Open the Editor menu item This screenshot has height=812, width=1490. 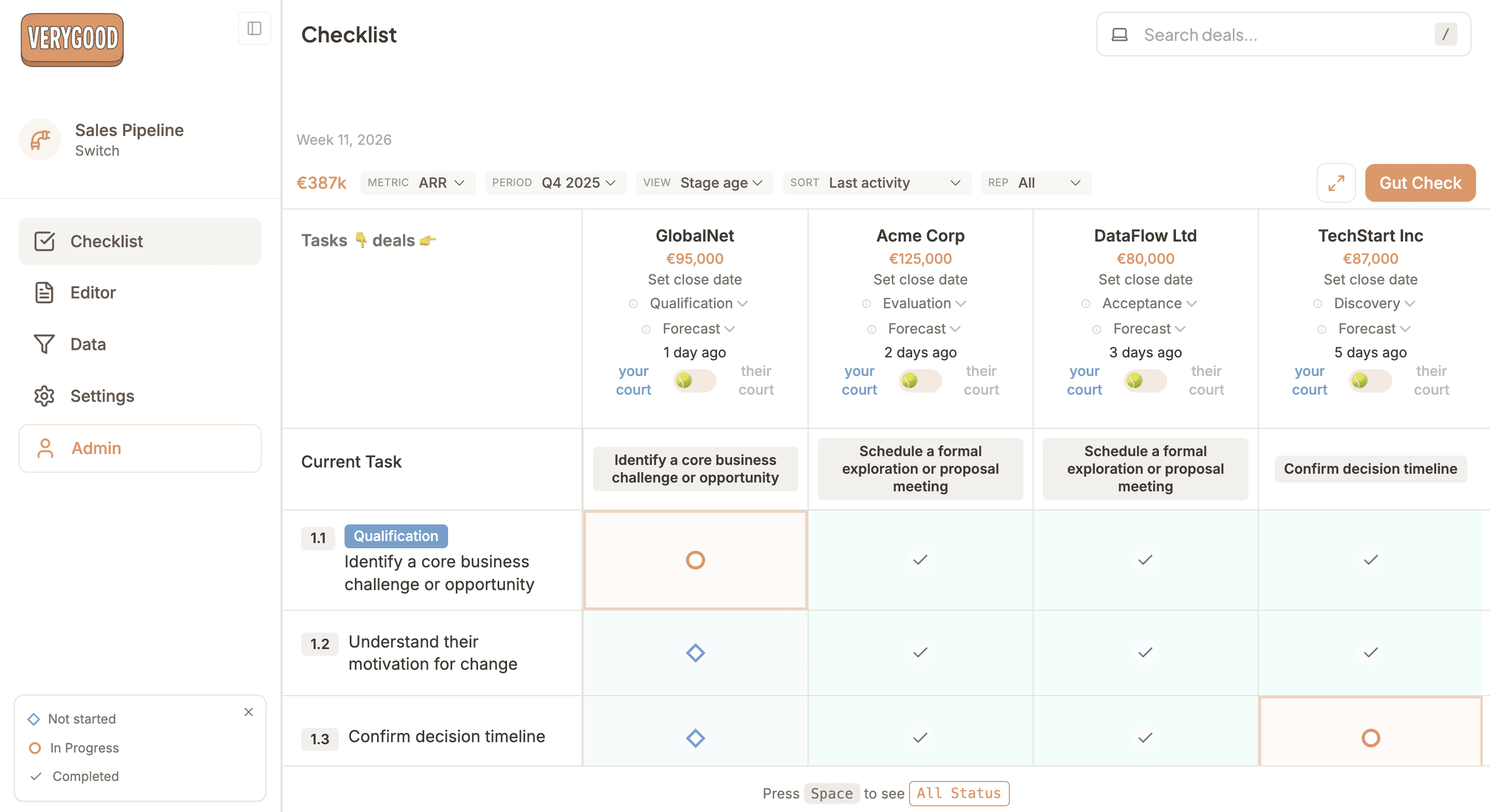coord(93,293)
